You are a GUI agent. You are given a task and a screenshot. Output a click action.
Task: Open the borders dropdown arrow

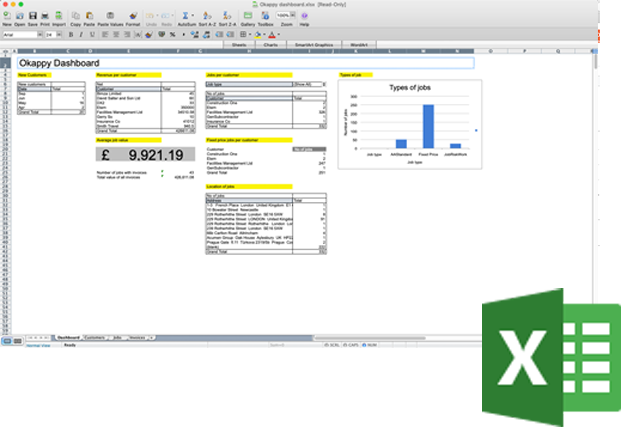coord(250,35)
